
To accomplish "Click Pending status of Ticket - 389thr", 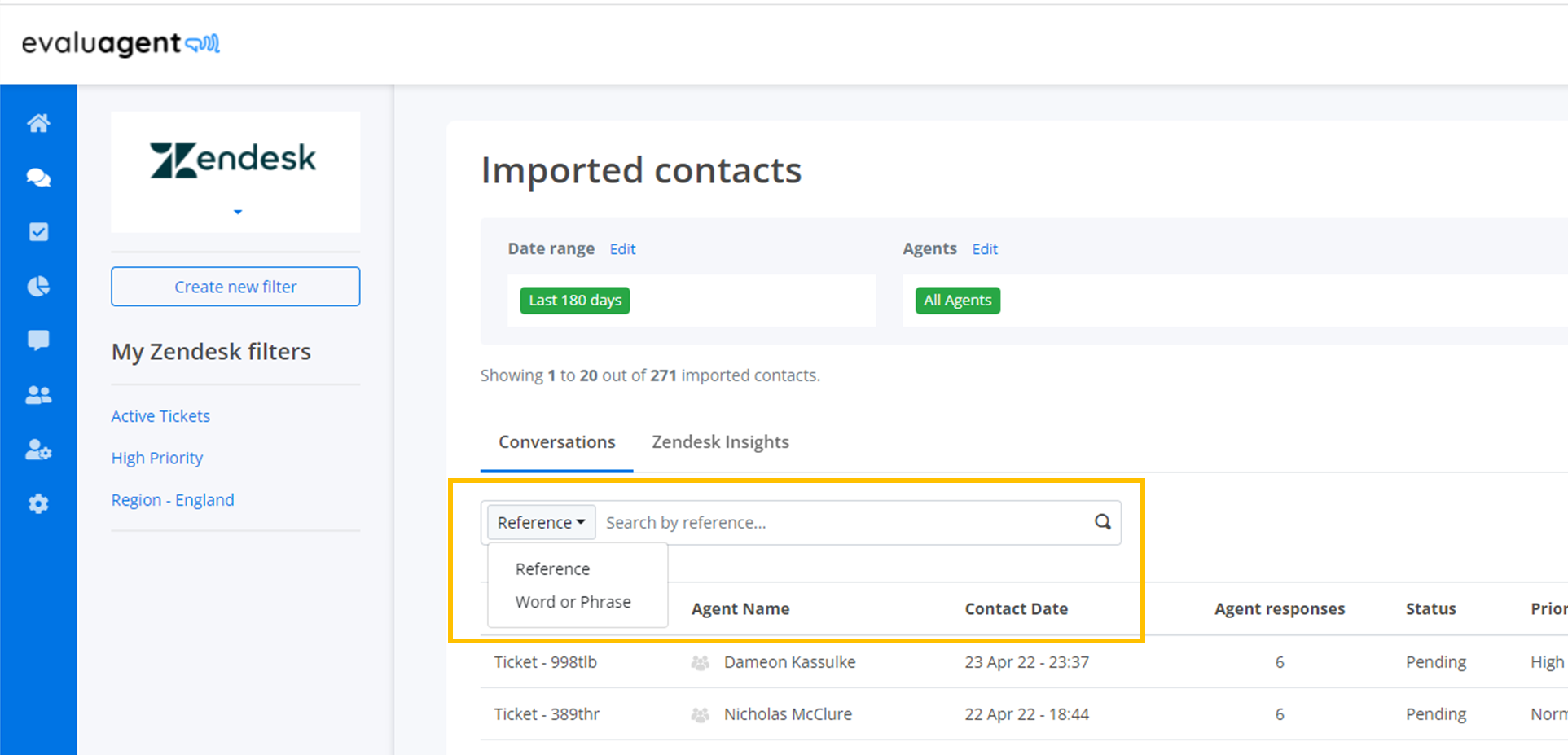I will tap(1436, 714).
